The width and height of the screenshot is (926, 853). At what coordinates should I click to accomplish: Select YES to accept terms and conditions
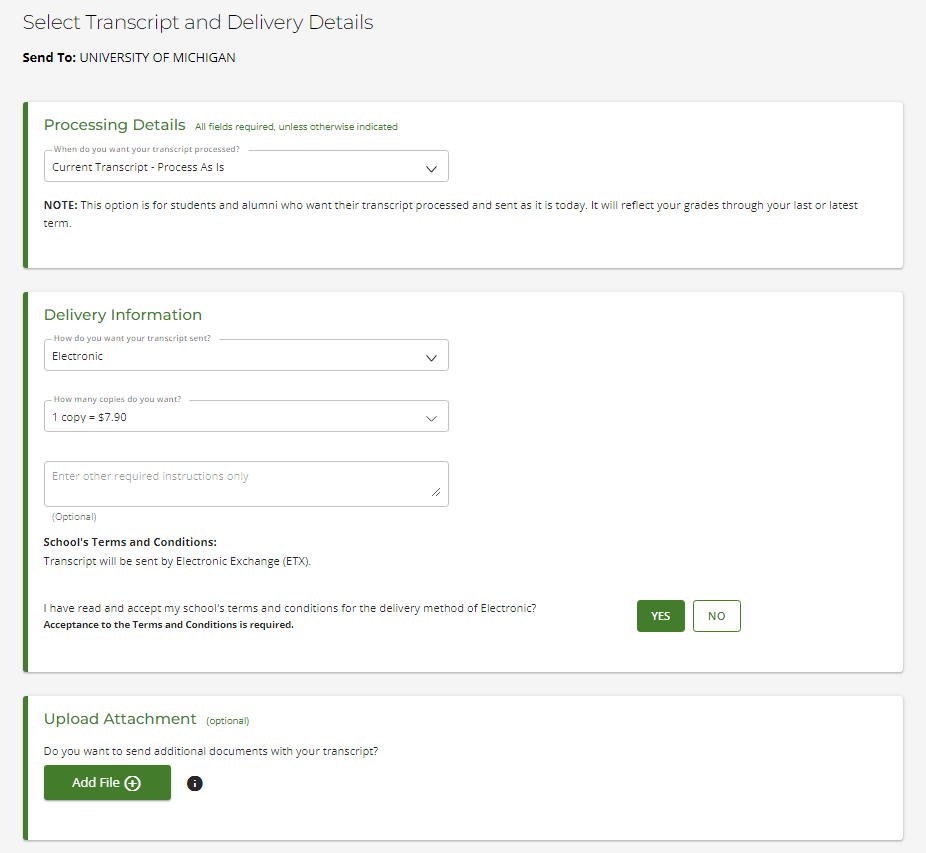tap(660, 616)
